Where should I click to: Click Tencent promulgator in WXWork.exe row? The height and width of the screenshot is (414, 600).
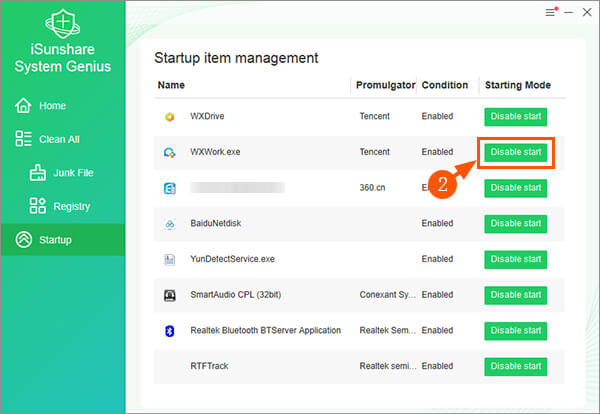(374, 152)
